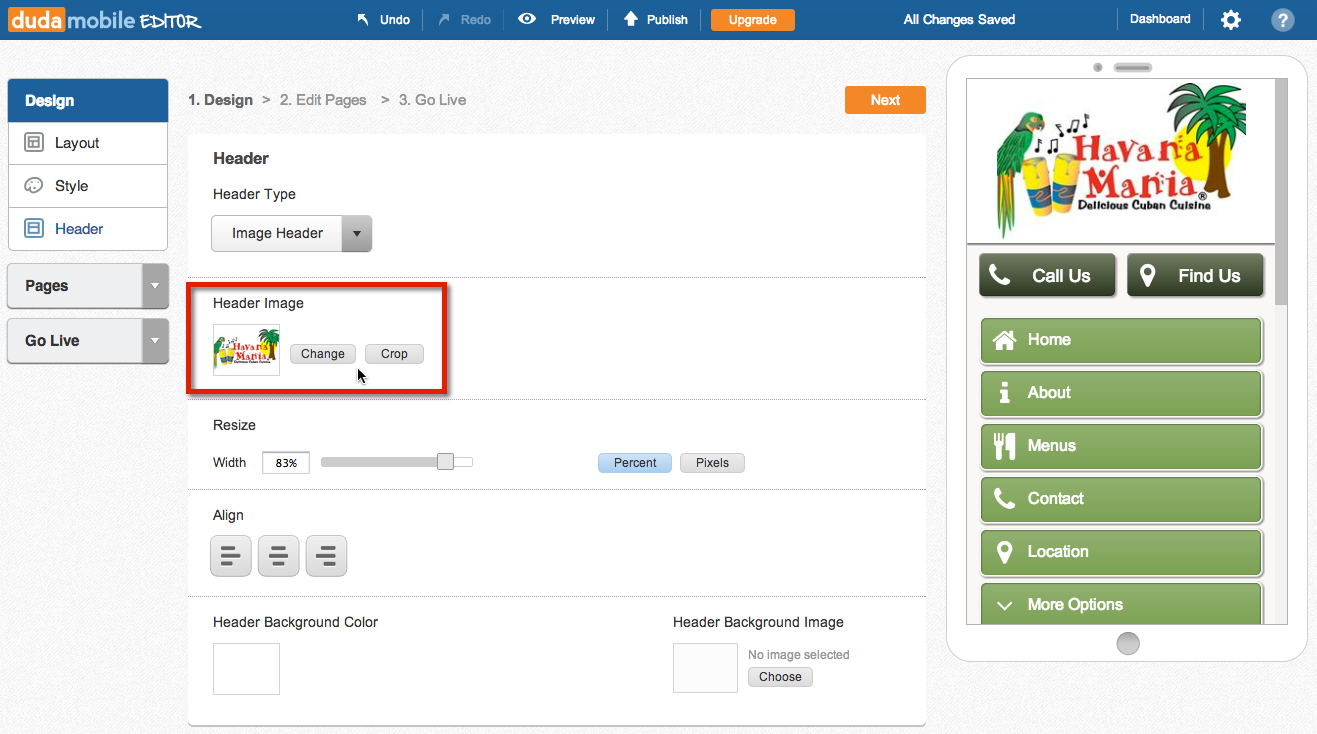Click the phone preview home button
The height and width of the screenshot is (734, 1317).
click(x=1128, y=643)
